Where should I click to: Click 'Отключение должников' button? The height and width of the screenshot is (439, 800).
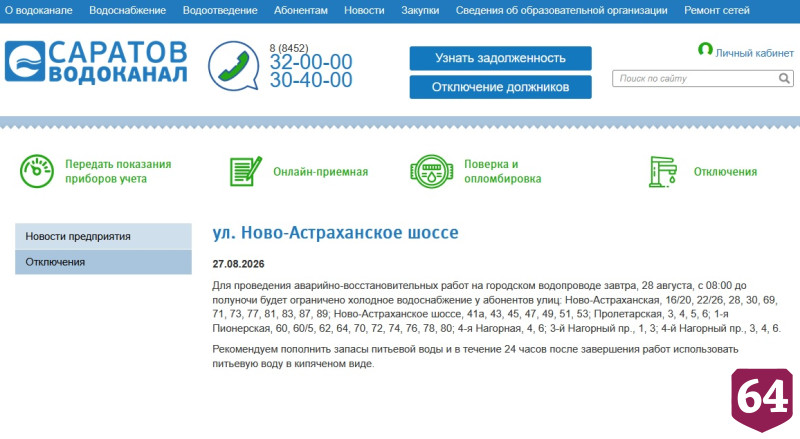501,87
